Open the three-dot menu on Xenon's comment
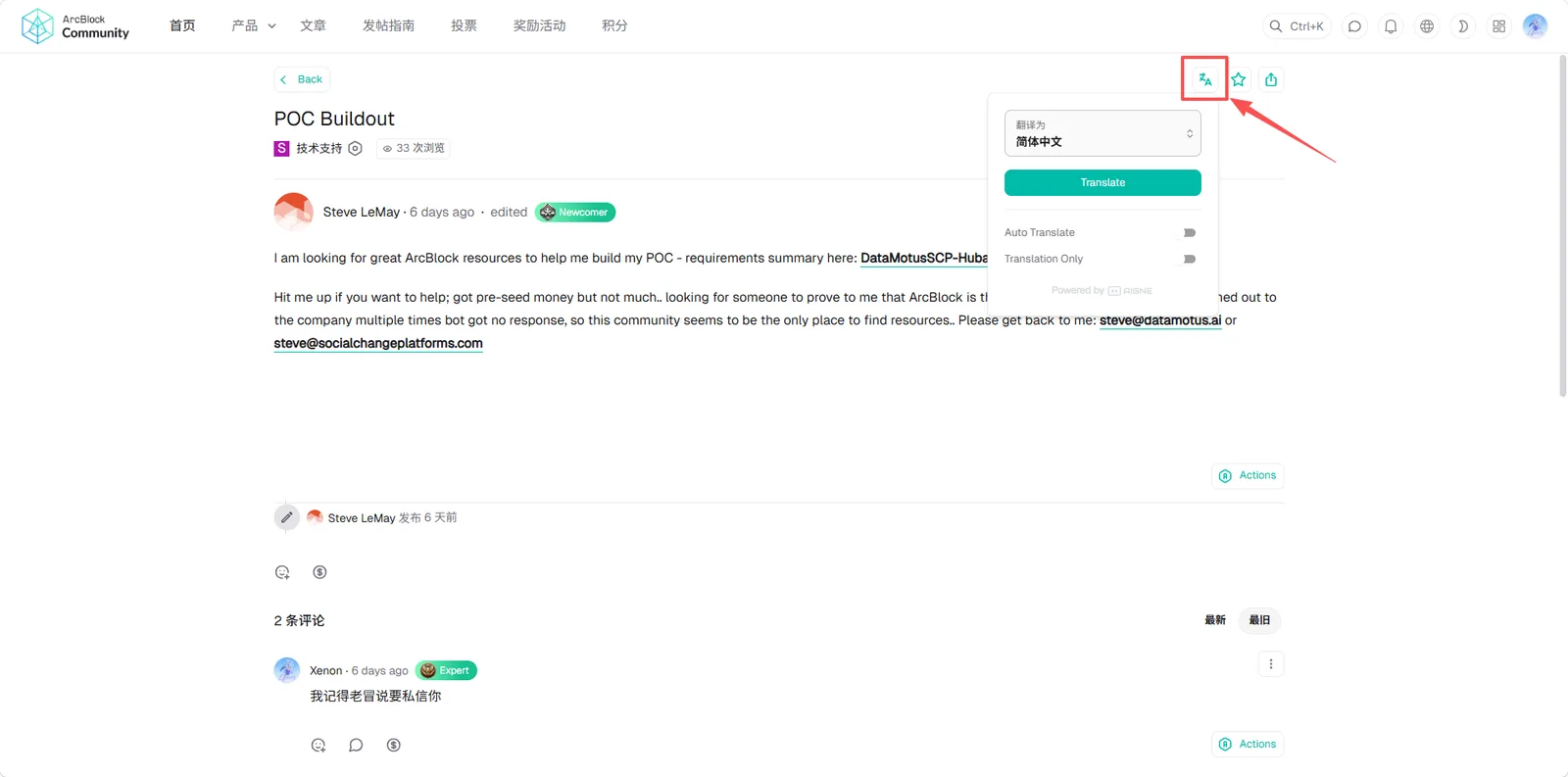The height and width of the screenshot is (777, 1568). 1271,664
